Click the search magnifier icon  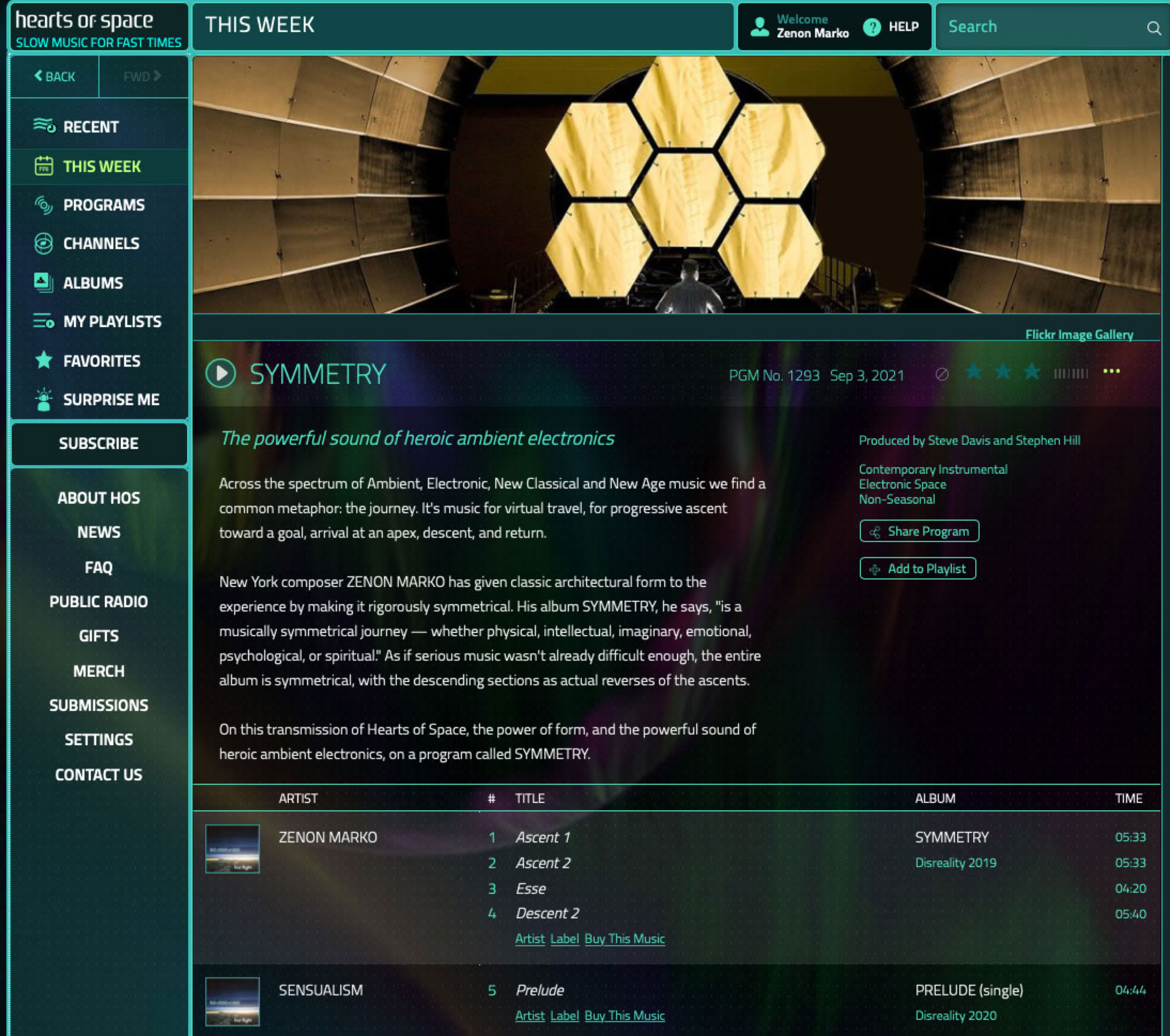pos(1154,27)
